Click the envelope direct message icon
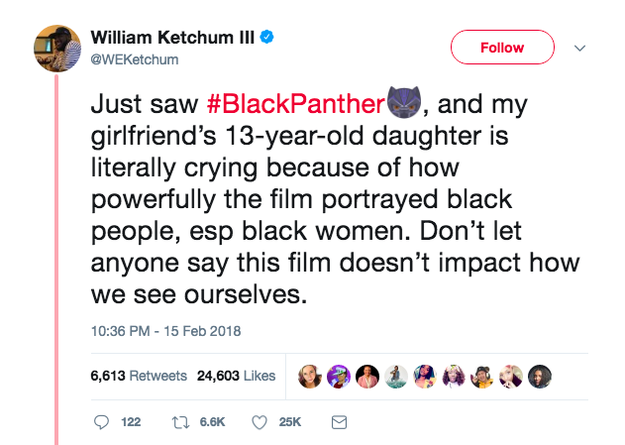Viewport: 625px width, 445px height. (338, 423)
